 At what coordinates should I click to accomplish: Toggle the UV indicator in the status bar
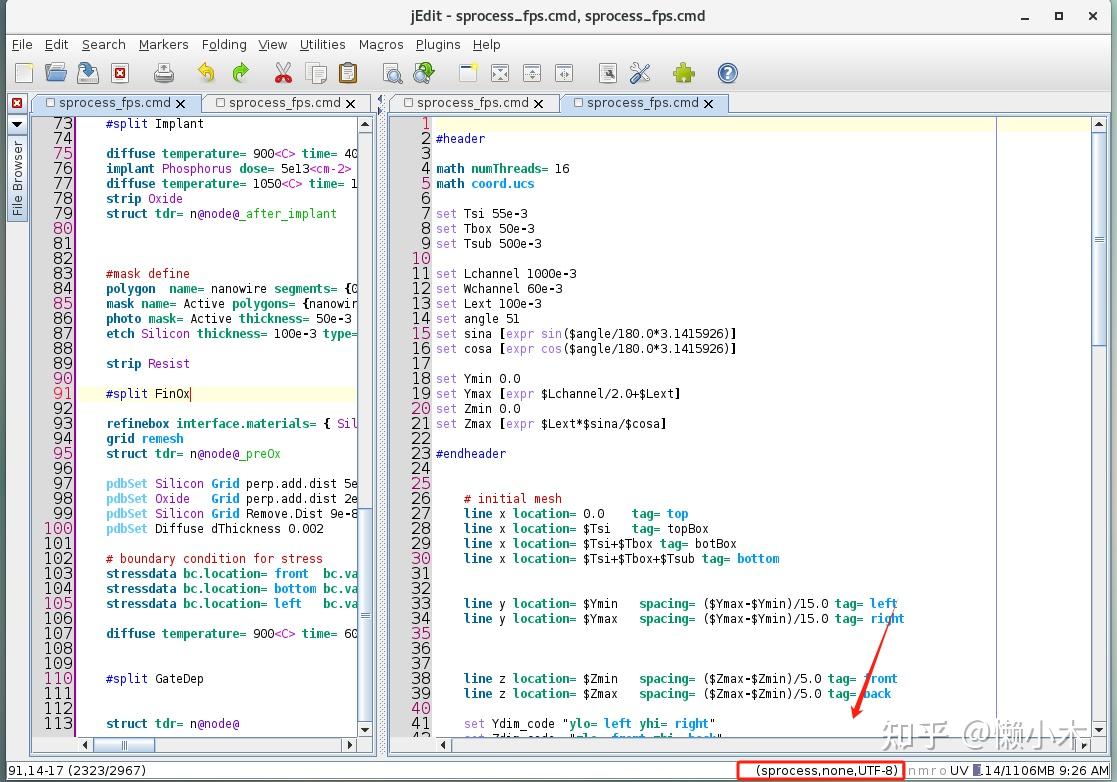(958, 770)
